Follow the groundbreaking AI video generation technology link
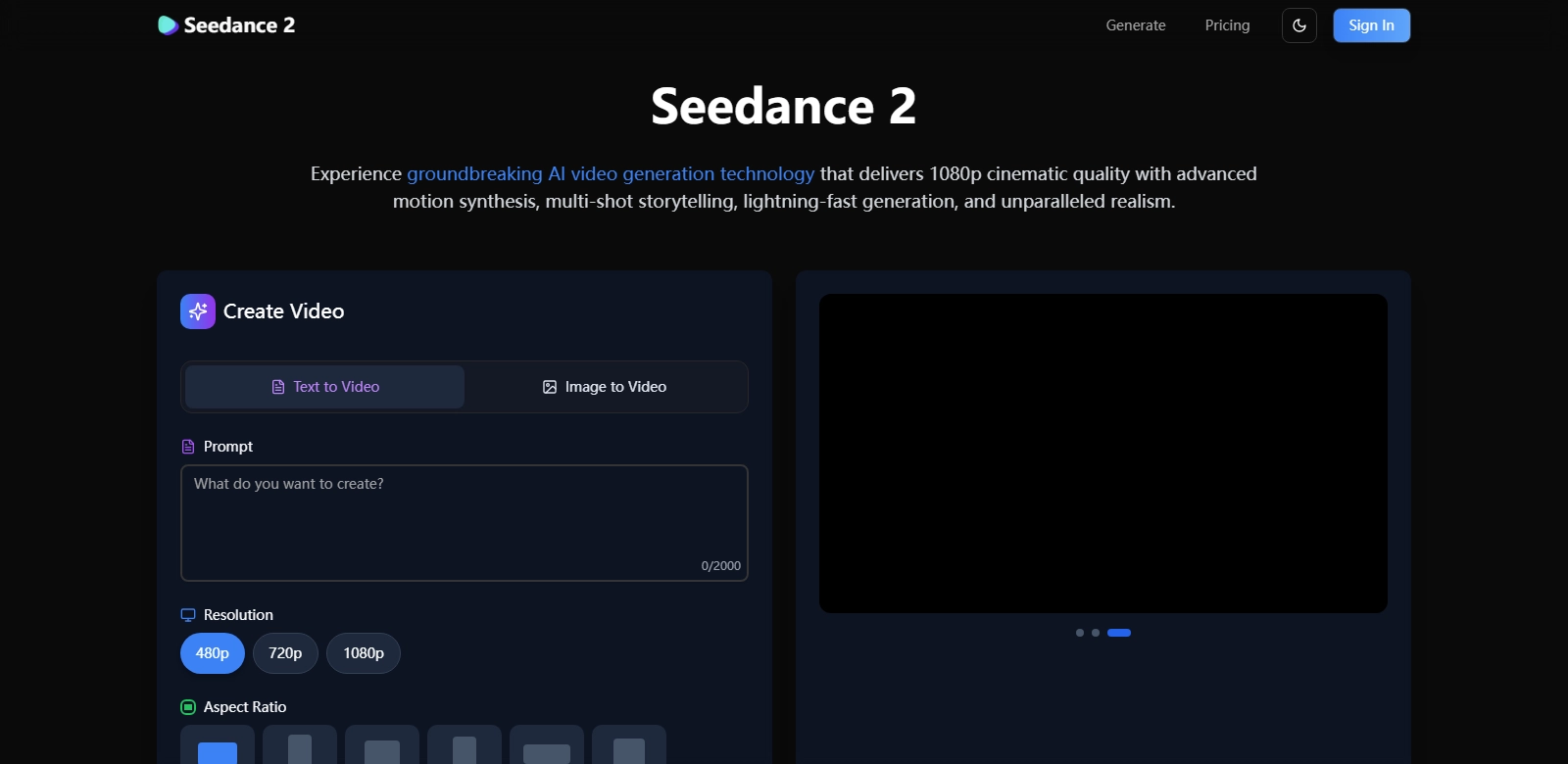1568x764 pixels. point(611,173)
